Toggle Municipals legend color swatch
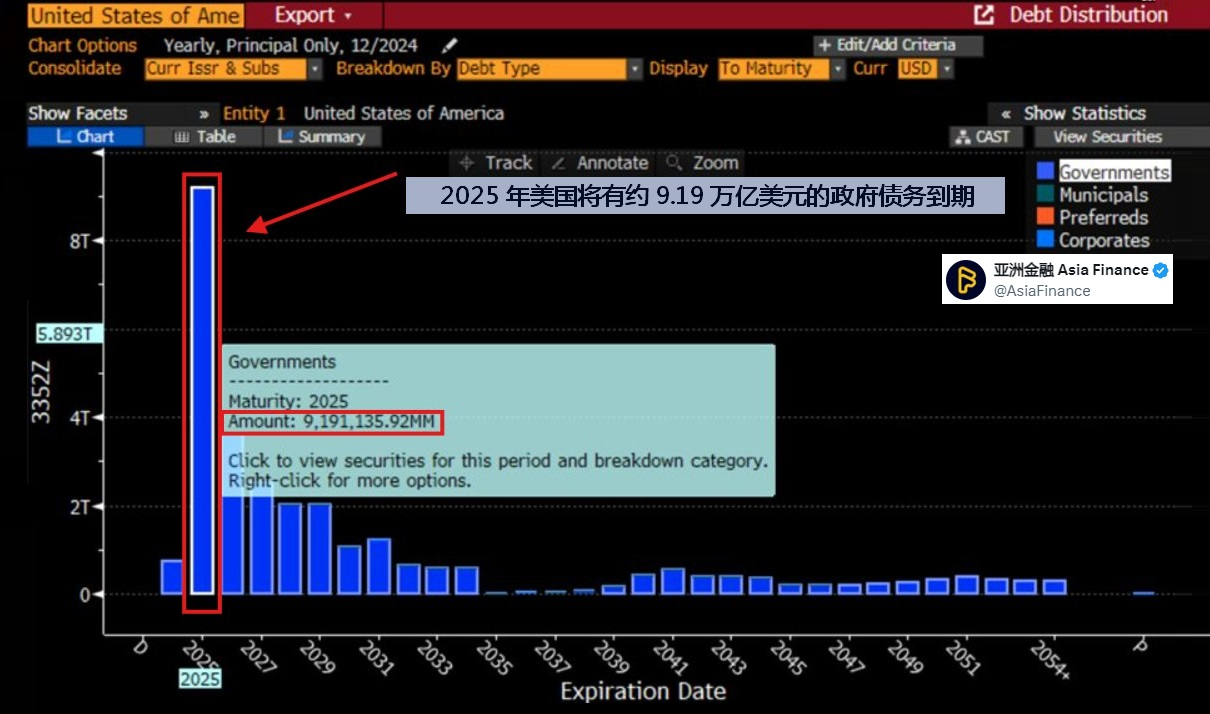 click(1046, 195)
